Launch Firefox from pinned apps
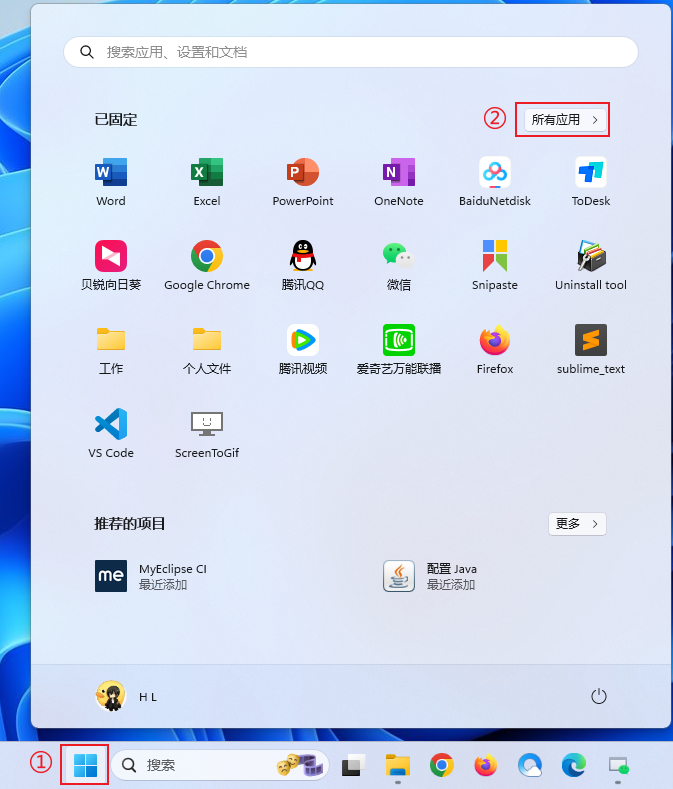Screen dimensions: 673x789 point(495,350)
